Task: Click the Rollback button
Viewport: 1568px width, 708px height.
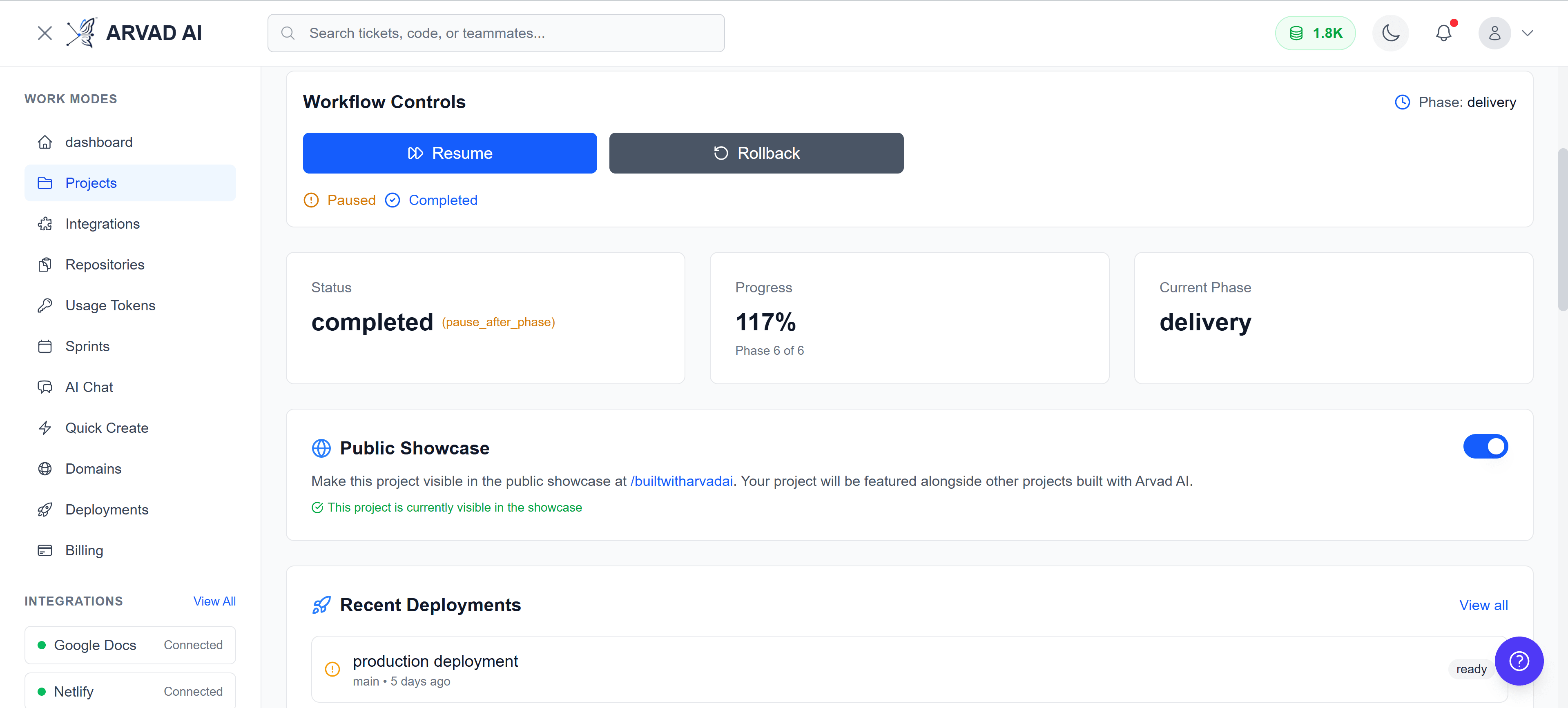Action: click(x=756, y=153)
